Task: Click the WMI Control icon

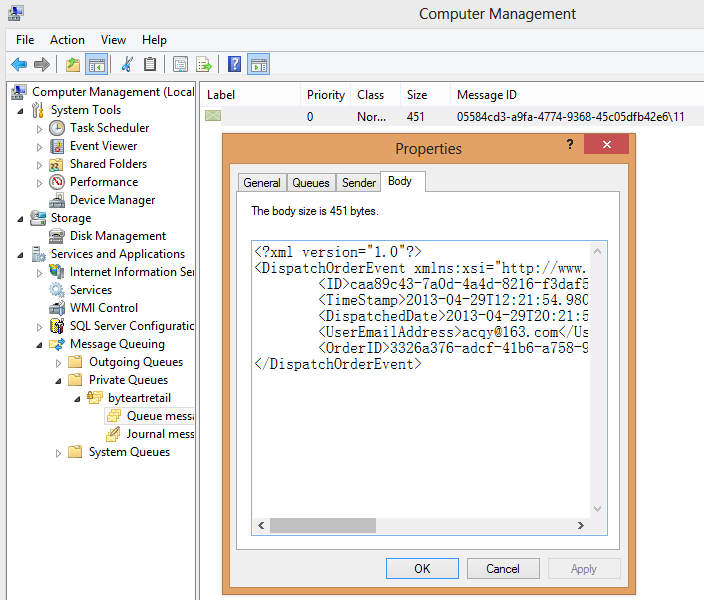Action: pyautogui.click(x=57, y=308)
